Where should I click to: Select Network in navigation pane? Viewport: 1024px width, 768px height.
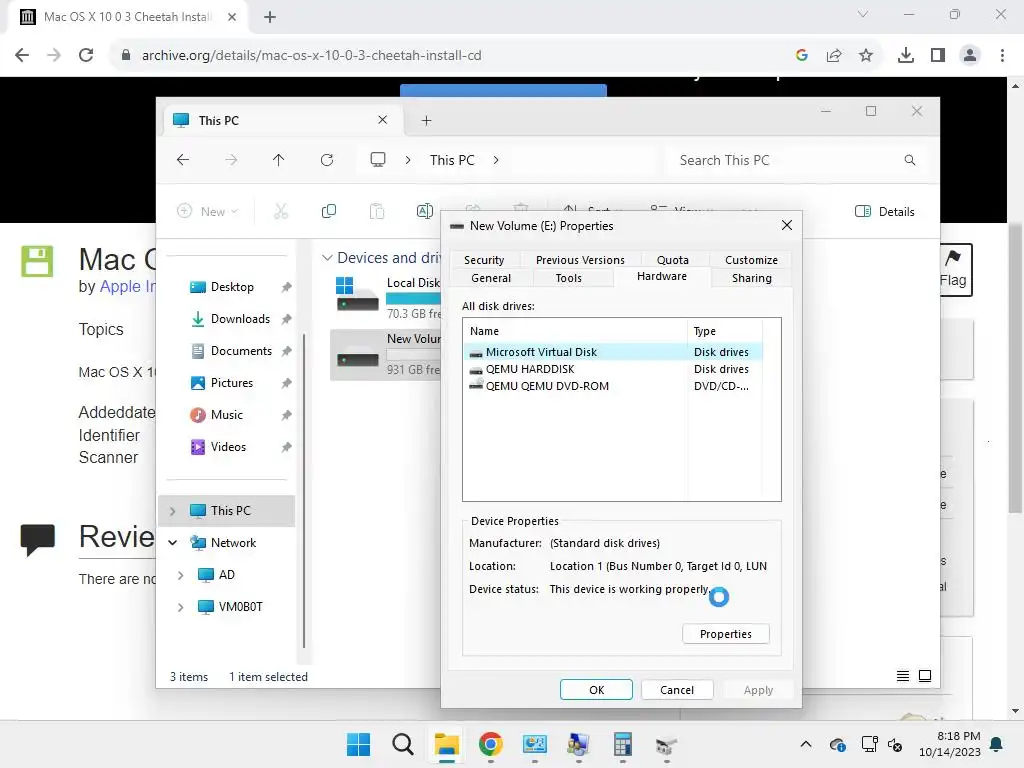click(x=233, y=543)
